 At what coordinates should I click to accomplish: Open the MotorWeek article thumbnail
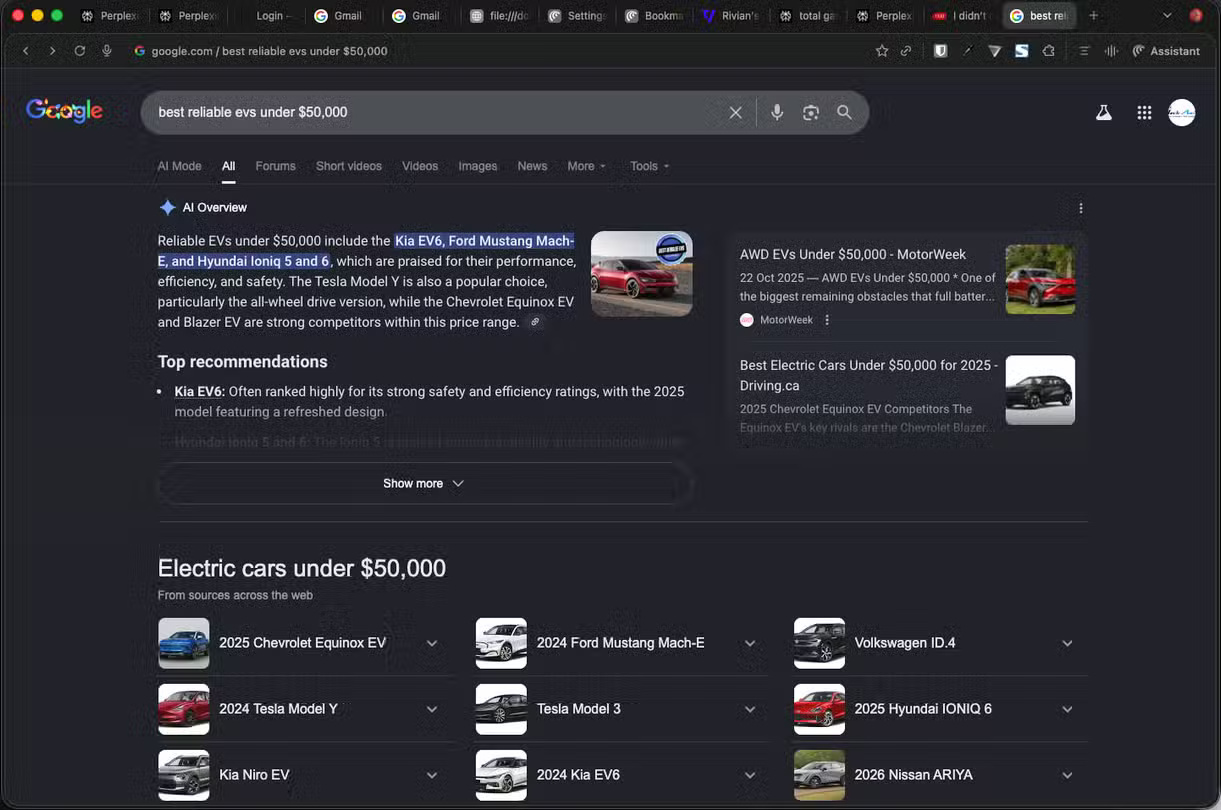click(x=1040, y=278)
